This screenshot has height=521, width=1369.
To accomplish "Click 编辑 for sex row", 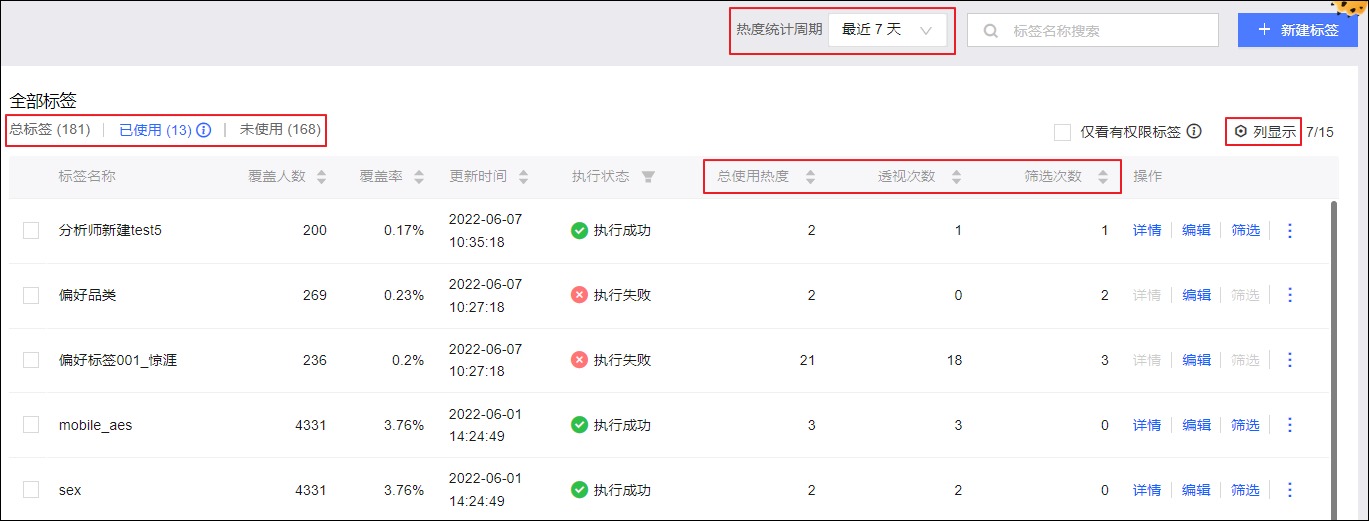I will 1196,490.
